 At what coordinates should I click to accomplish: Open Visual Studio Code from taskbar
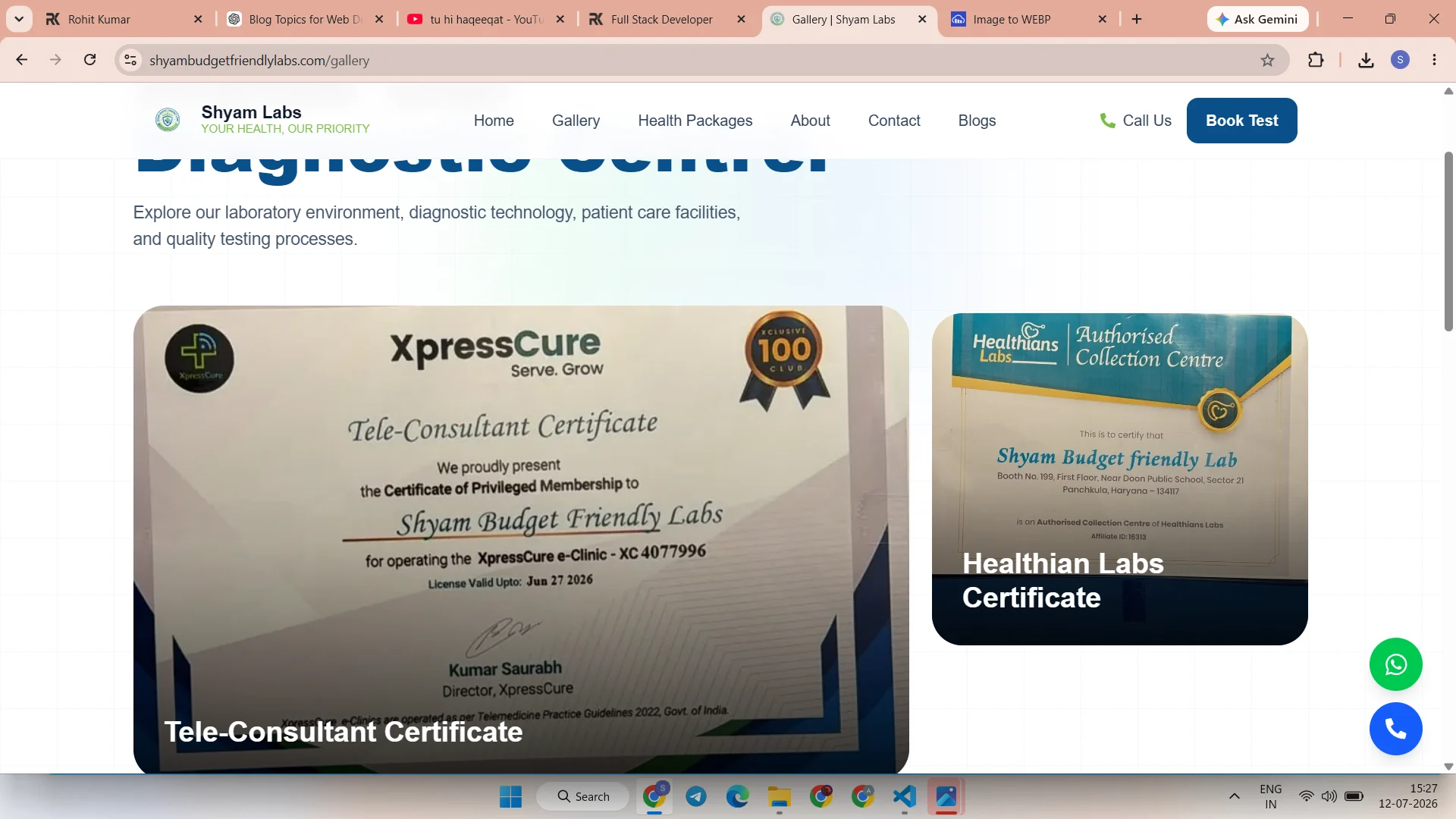point(904,796)
